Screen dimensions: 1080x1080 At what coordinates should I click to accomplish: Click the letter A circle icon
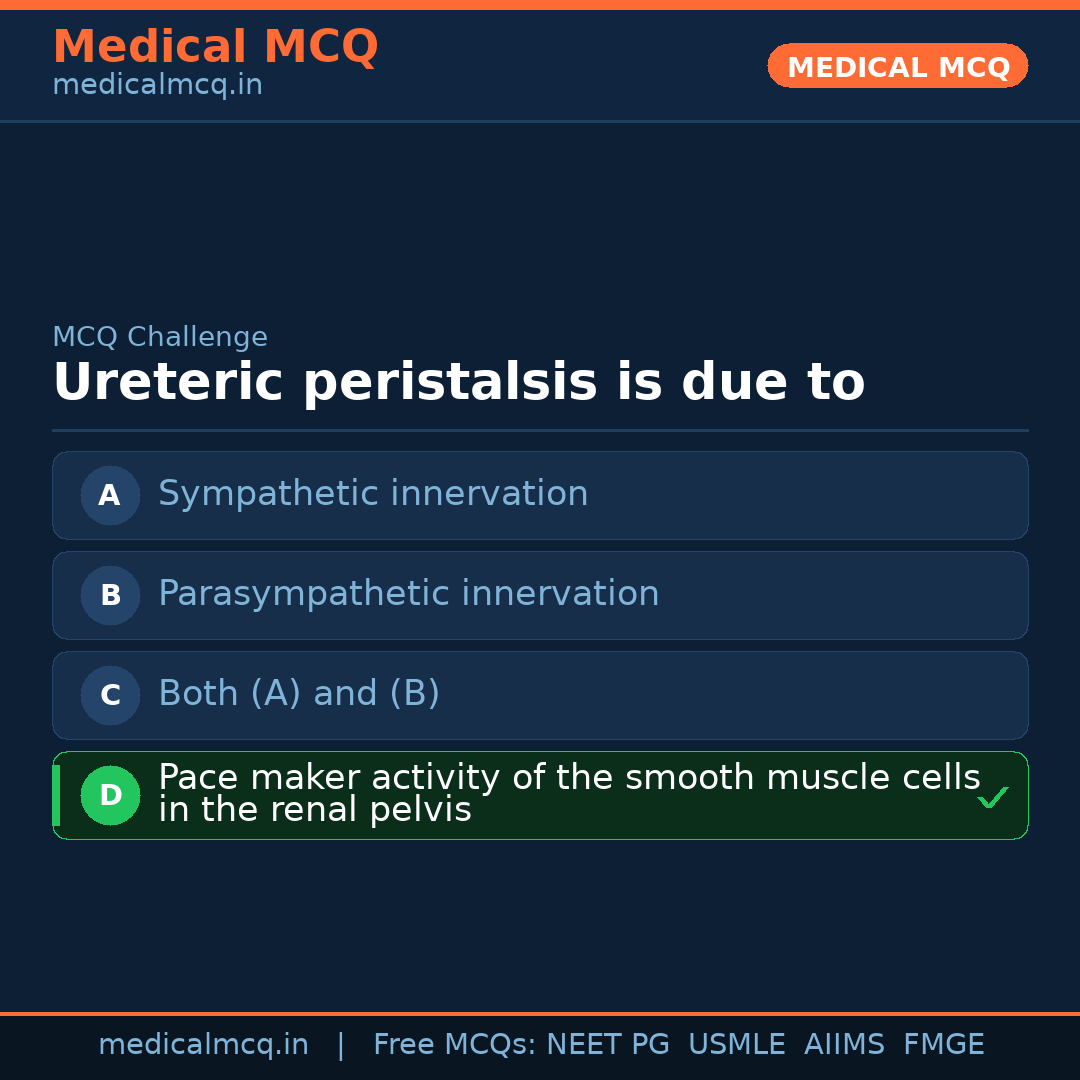click(x=110, y=495)
